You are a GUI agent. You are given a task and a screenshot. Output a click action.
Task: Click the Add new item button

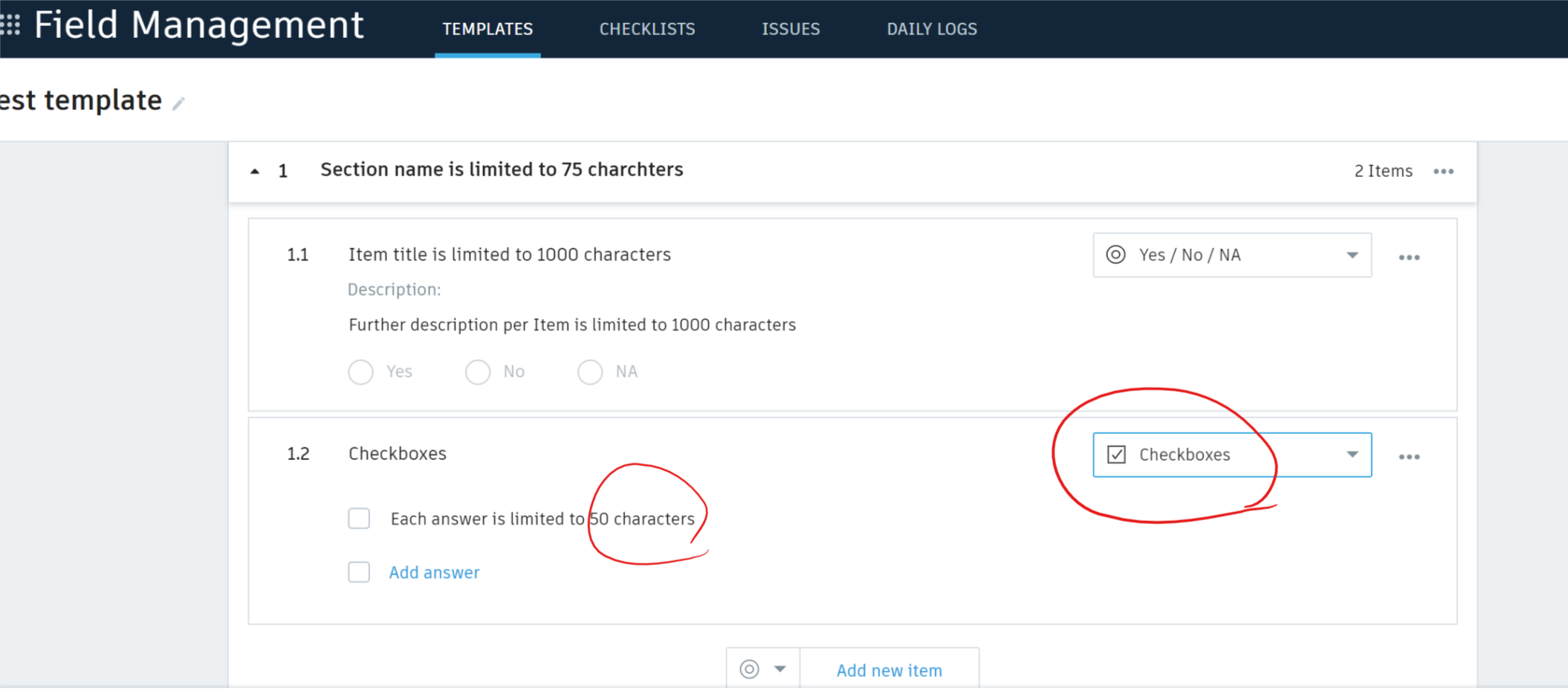[889, 669]
